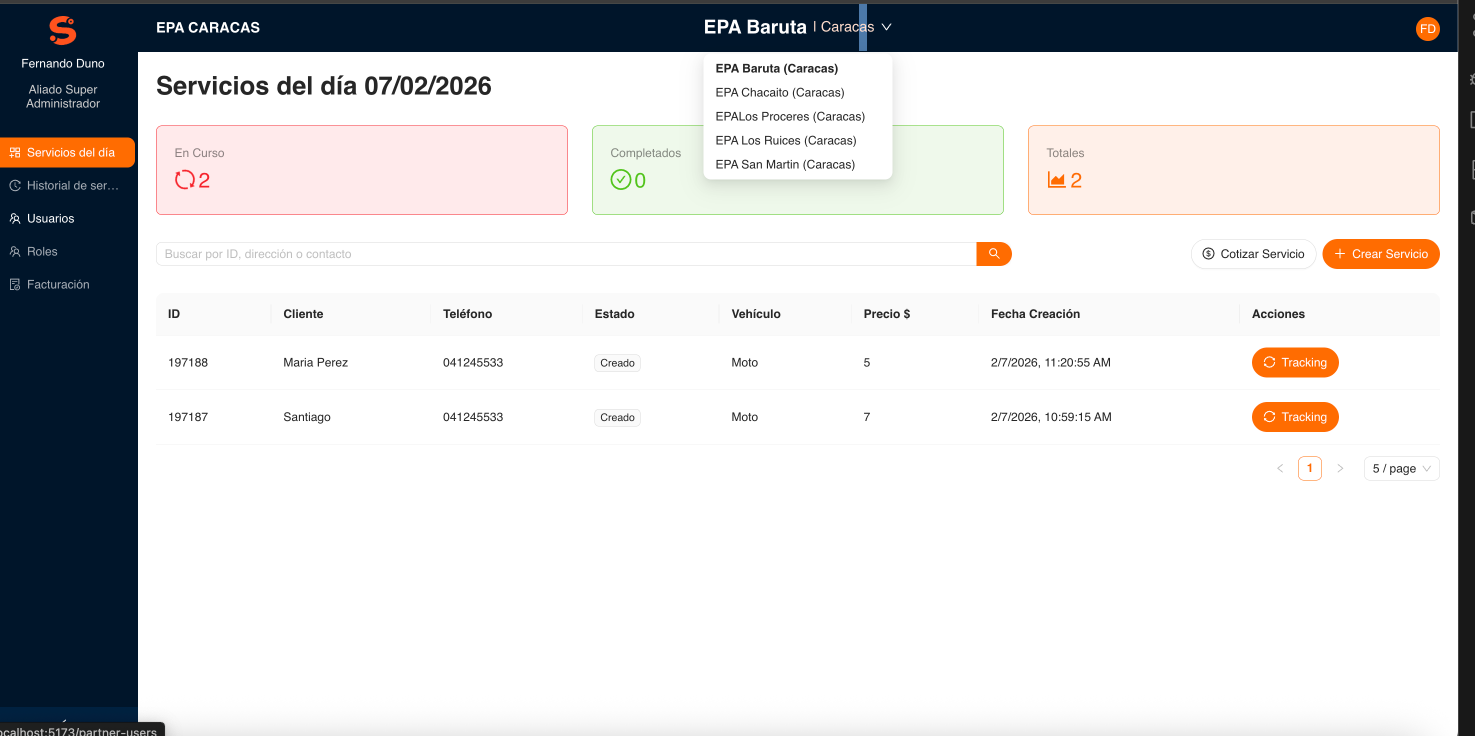The width and height of the screenshot is (1475, 736).
Task: Start Tracking for service 197188
Action: pyautogui.click(x=1295, y=362)
